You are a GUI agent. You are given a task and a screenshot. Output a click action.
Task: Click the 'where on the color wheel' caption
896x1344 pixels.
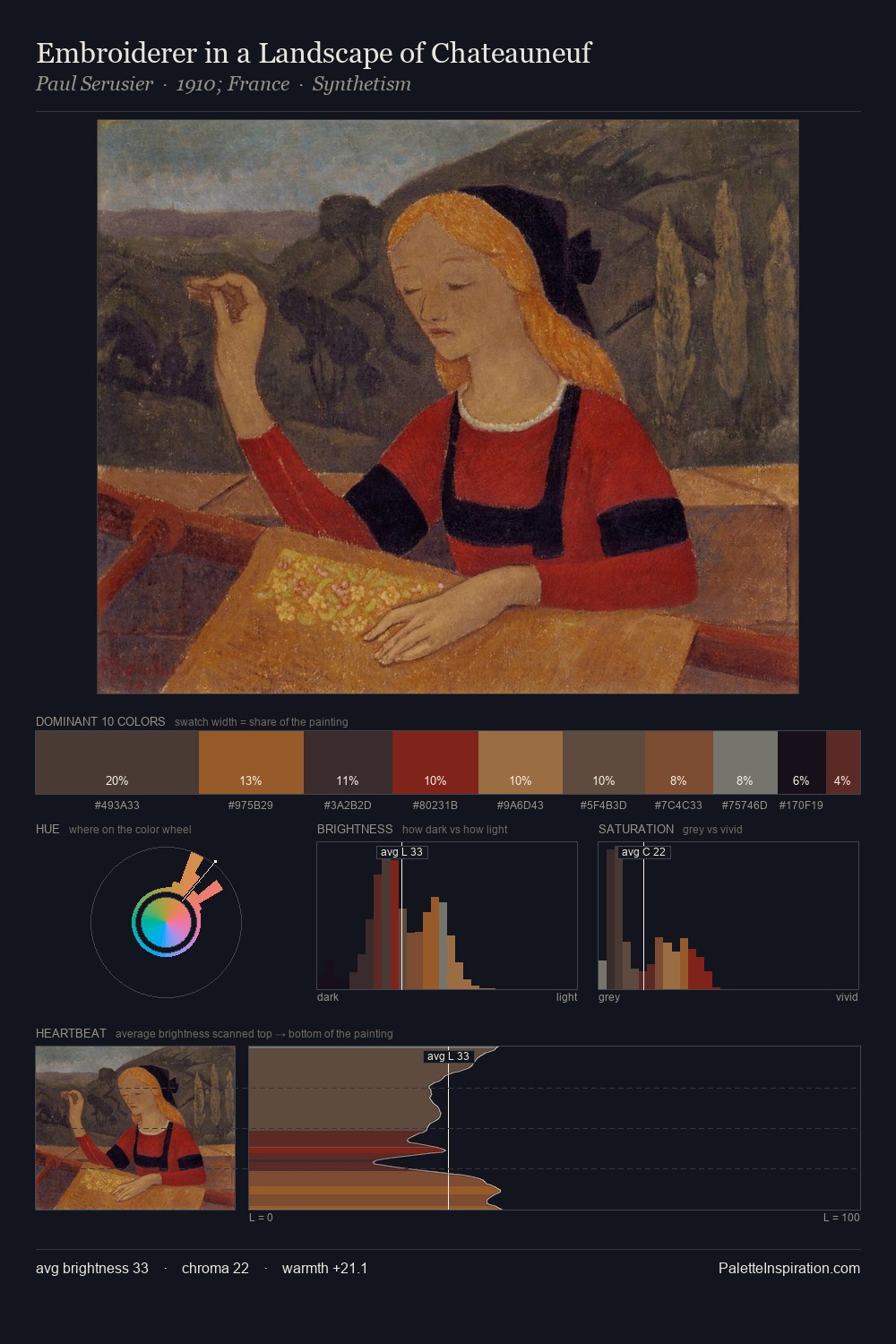tap(130, 830)
